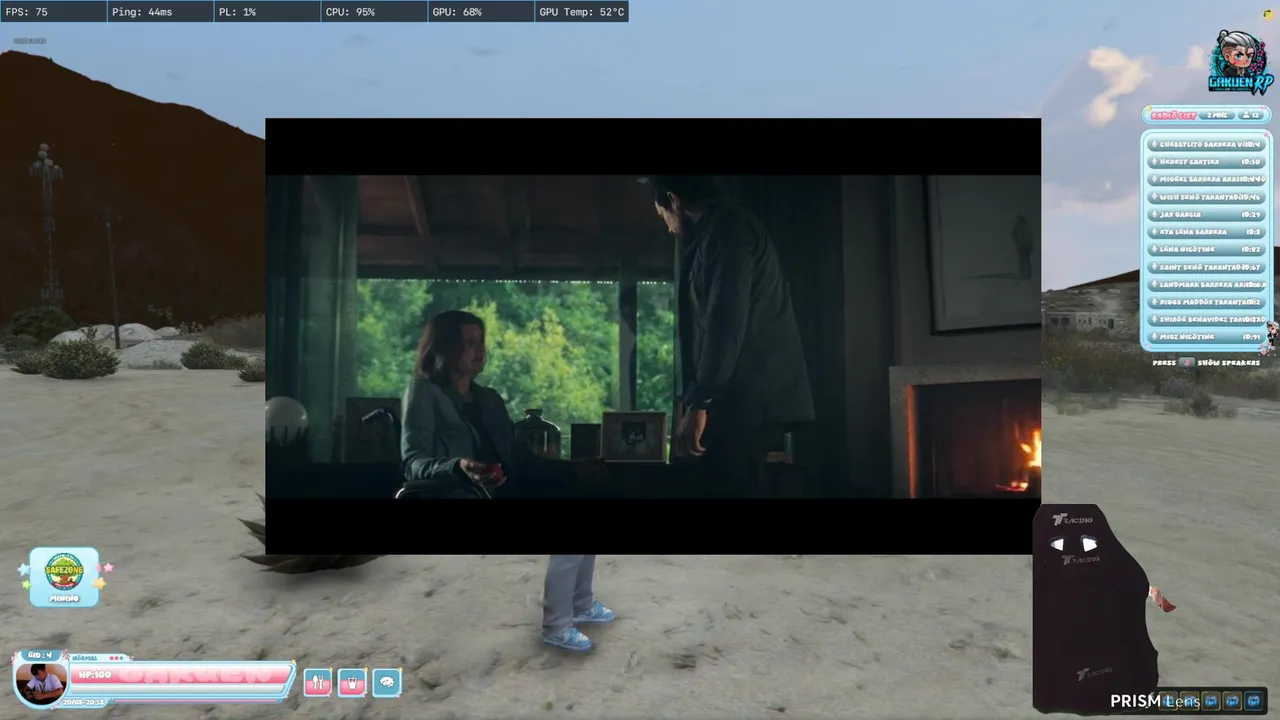Select Landmark Barrera radio entry
Image resolution: width=1280 pixels, height=720 pixels.
tap(1207, 284)
